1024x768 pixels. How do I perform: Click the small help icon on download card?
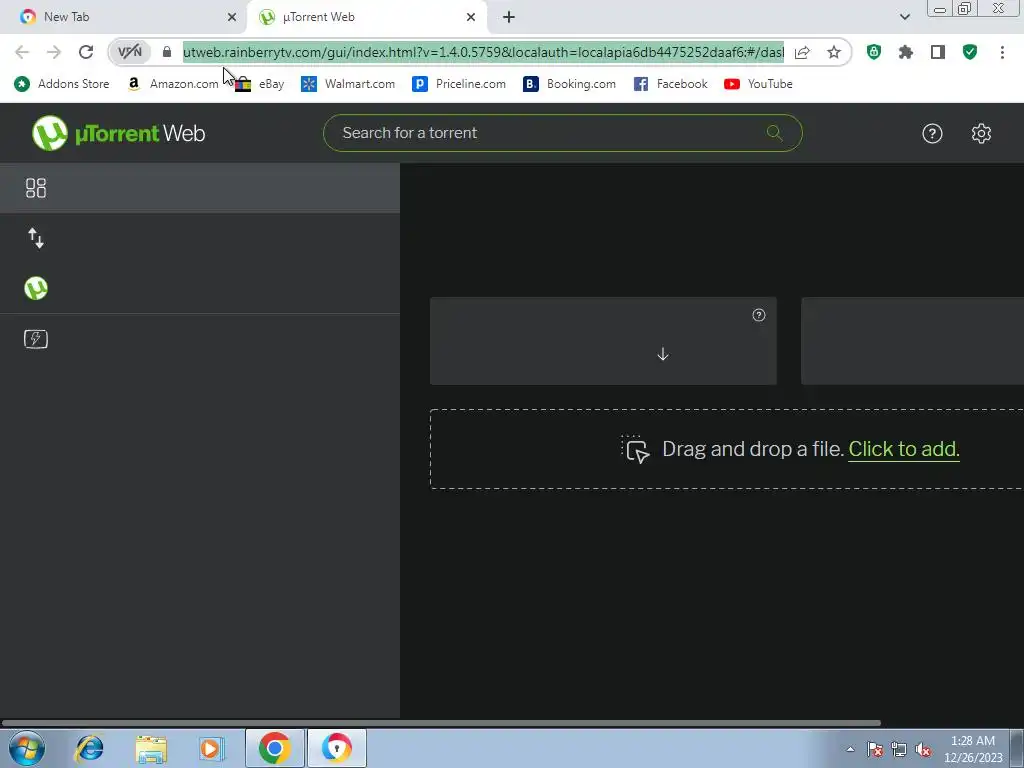[758, 315]
